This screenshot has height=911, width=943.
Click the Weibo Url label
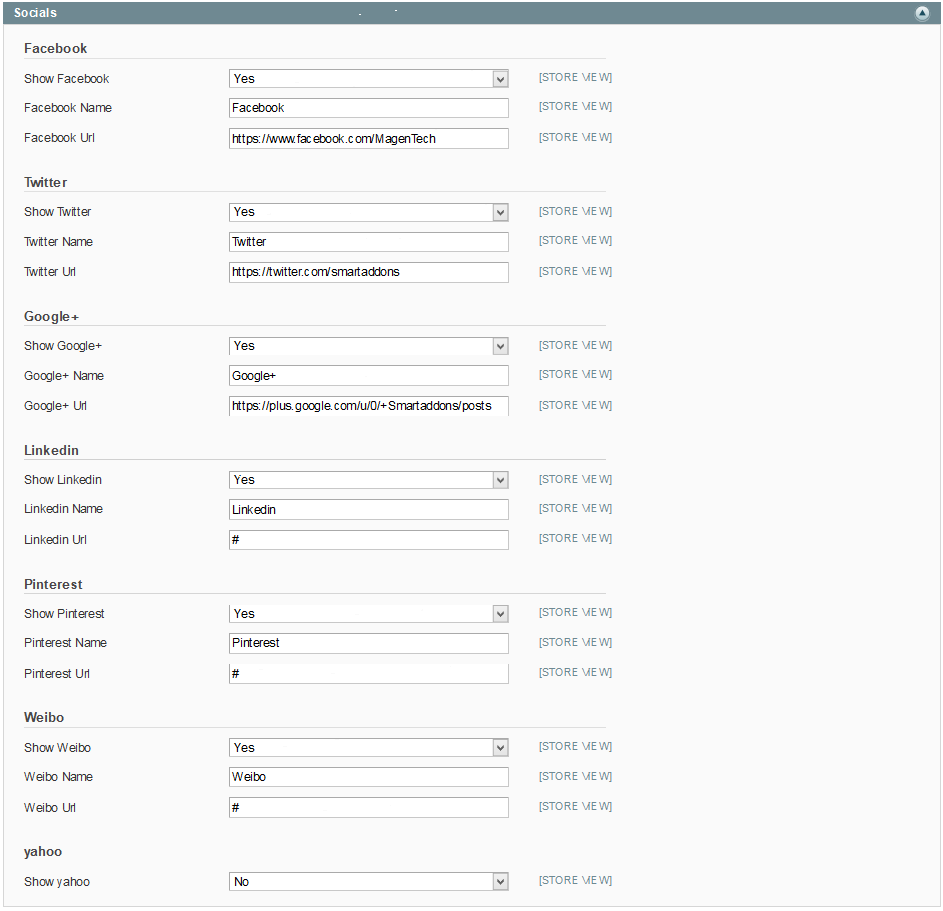pos(50,808)
